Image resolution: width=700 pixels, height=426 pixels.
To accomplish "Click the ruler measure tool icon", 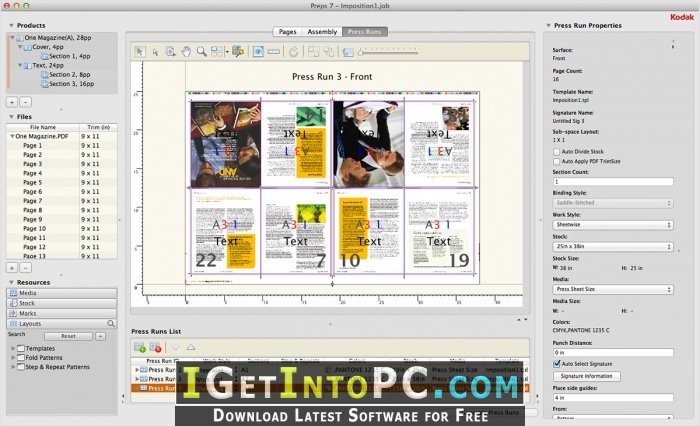I will (274, 52).
